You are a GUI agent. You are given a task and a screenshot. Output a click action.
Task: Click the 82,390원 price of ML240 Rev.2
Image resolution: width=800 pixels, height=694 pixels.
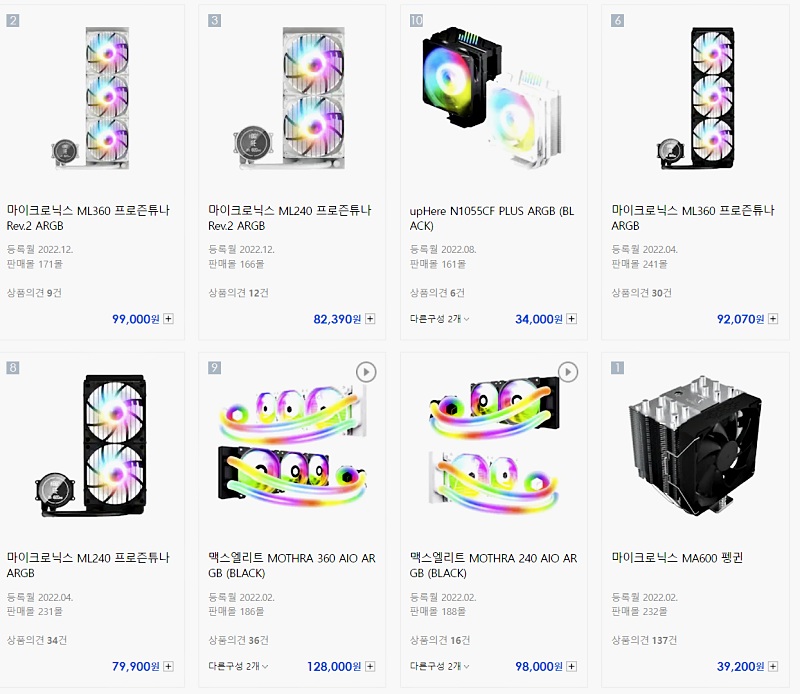pyautogui.click(x=336, y=319)
